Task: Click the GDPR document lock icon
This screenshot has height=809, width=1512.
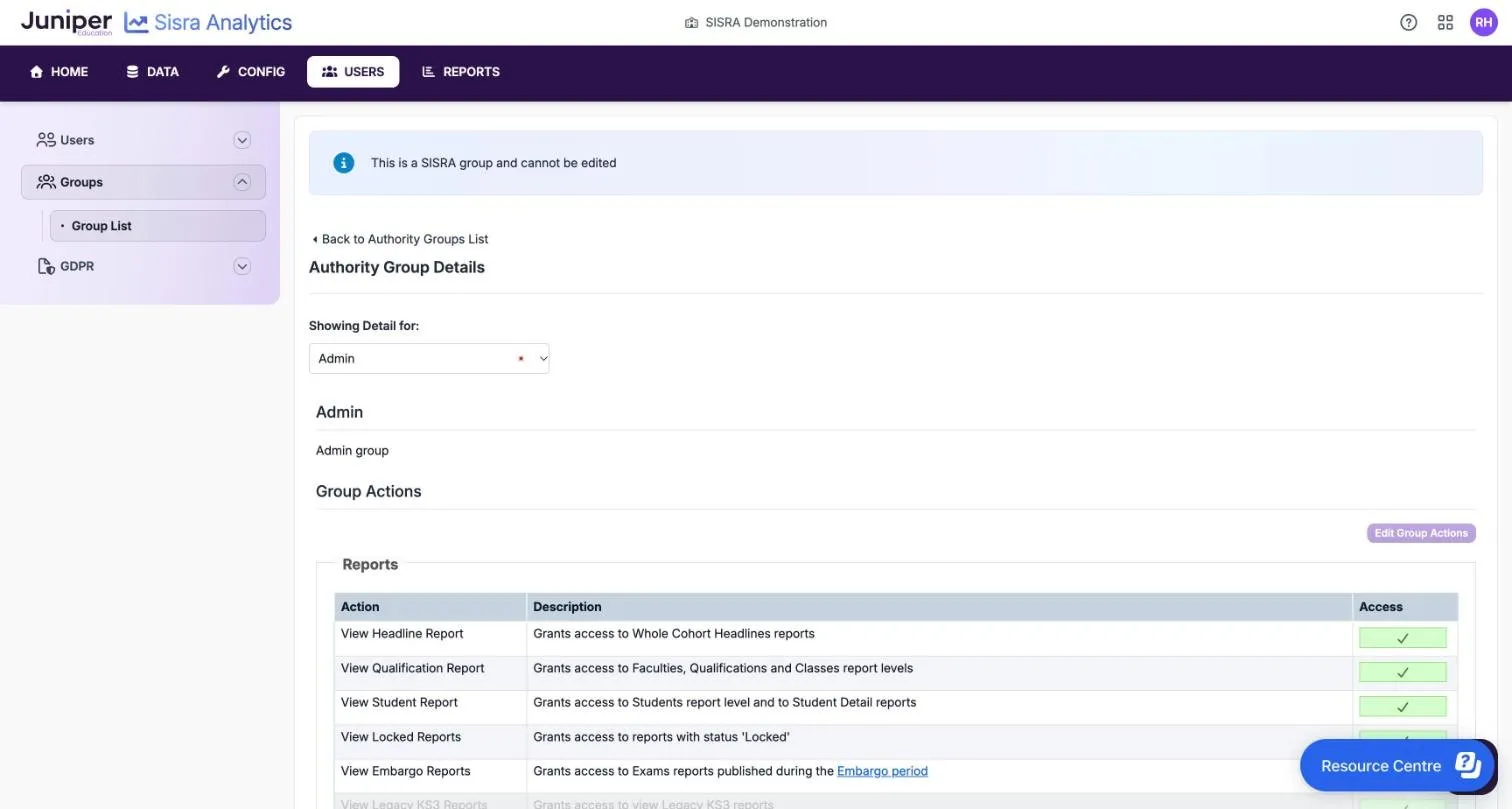Action: pos(46,266)
